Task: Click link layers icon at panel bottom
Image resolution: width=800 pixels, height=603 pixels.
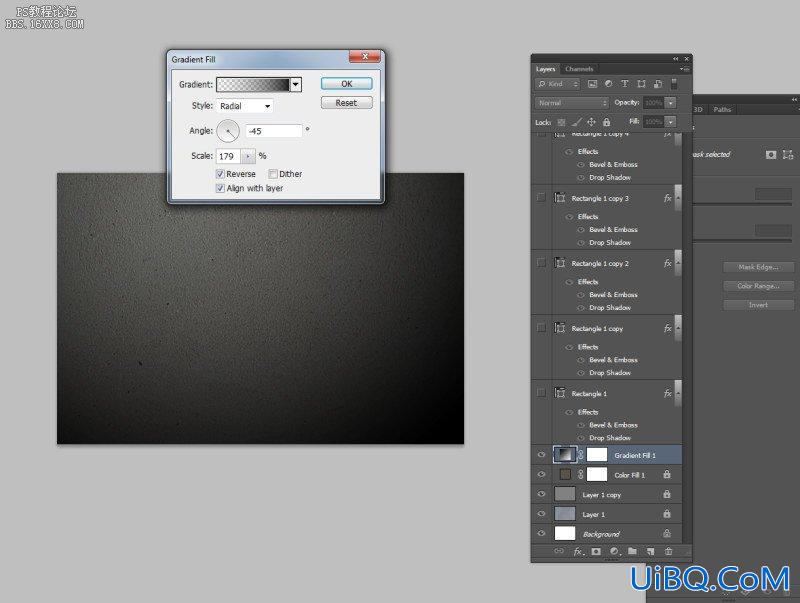Action: click(x=559, y=551)
